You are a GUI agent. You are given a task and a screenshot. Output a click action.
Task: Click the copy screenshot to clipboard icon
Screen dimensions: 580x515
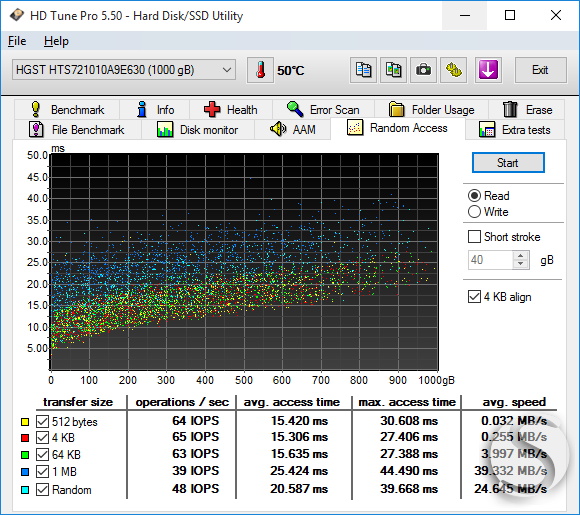tap(393, 70)
